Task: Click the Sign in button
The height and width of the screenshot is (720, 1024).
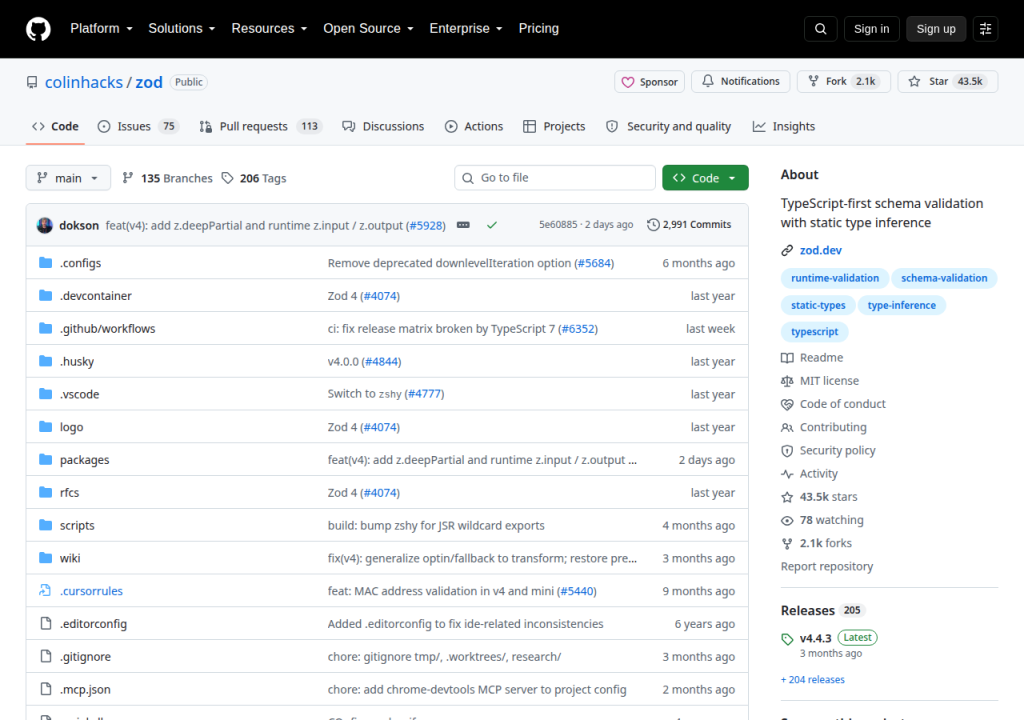Action: (871, 29)
